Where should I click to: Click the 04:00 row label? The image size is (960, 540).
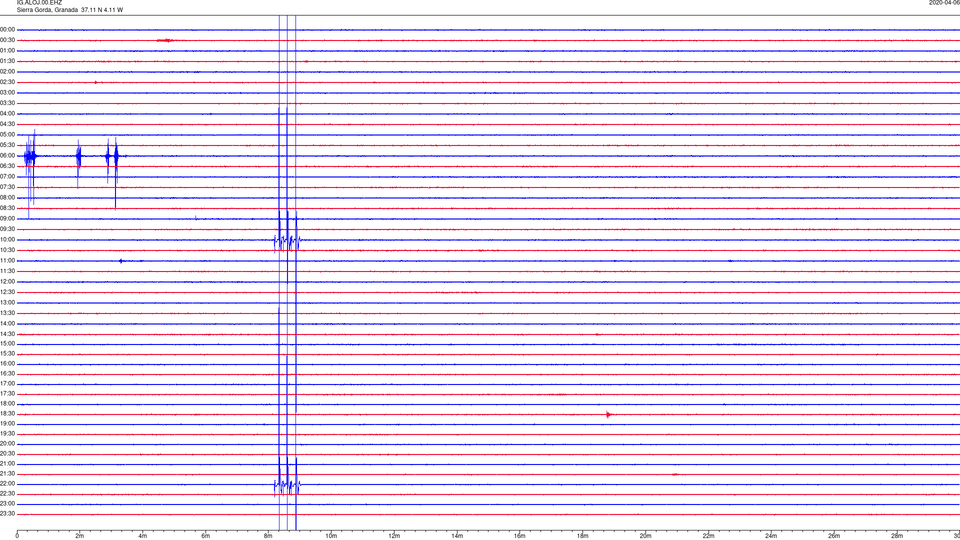pyautogui.click(x=7, y=113)
